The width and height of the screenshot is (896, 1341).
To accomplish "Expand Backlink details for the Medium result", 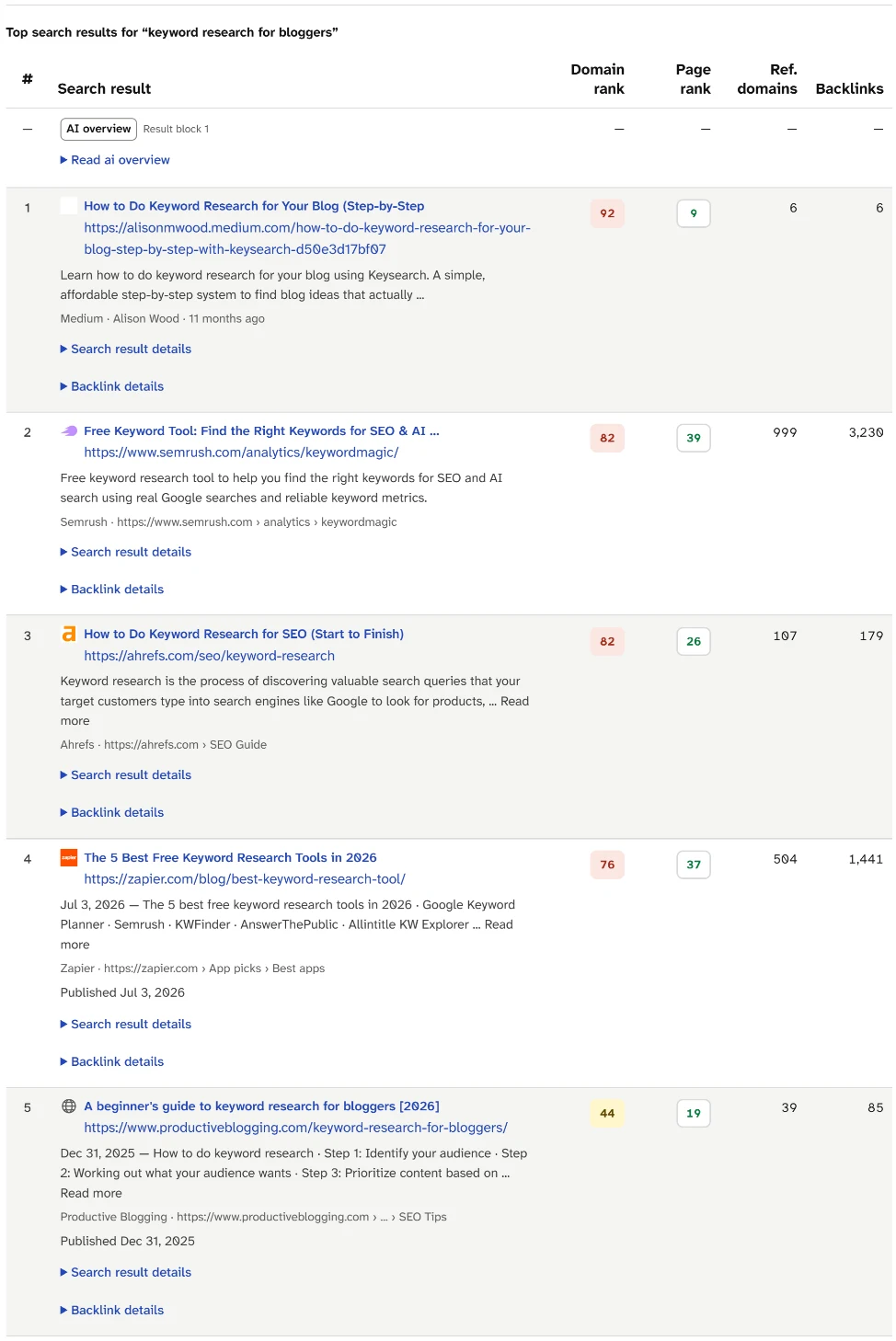I will pyautogui.click(x=112, y=386).
